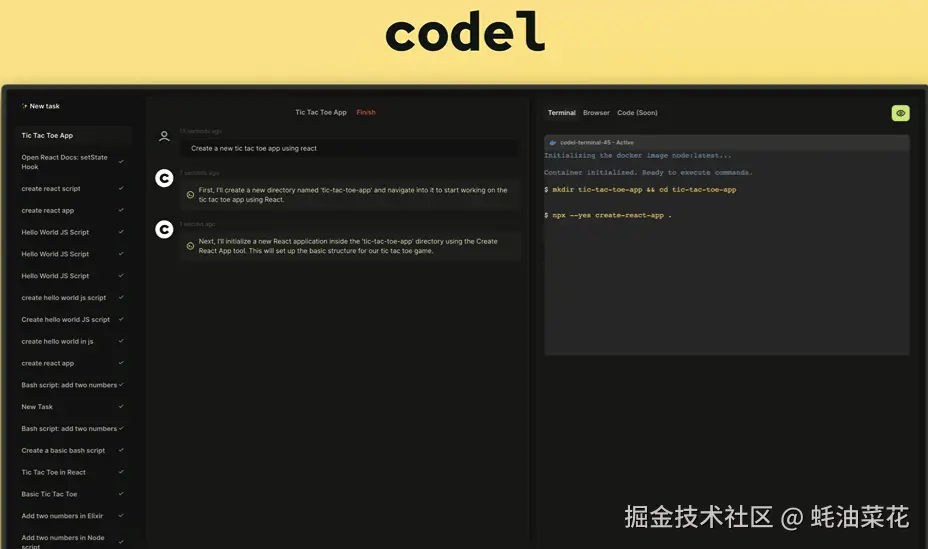Click the checkmark beside Basic Tic Tac Toe
The height and width of the screenshot is (549, 928).
(121, 493)
